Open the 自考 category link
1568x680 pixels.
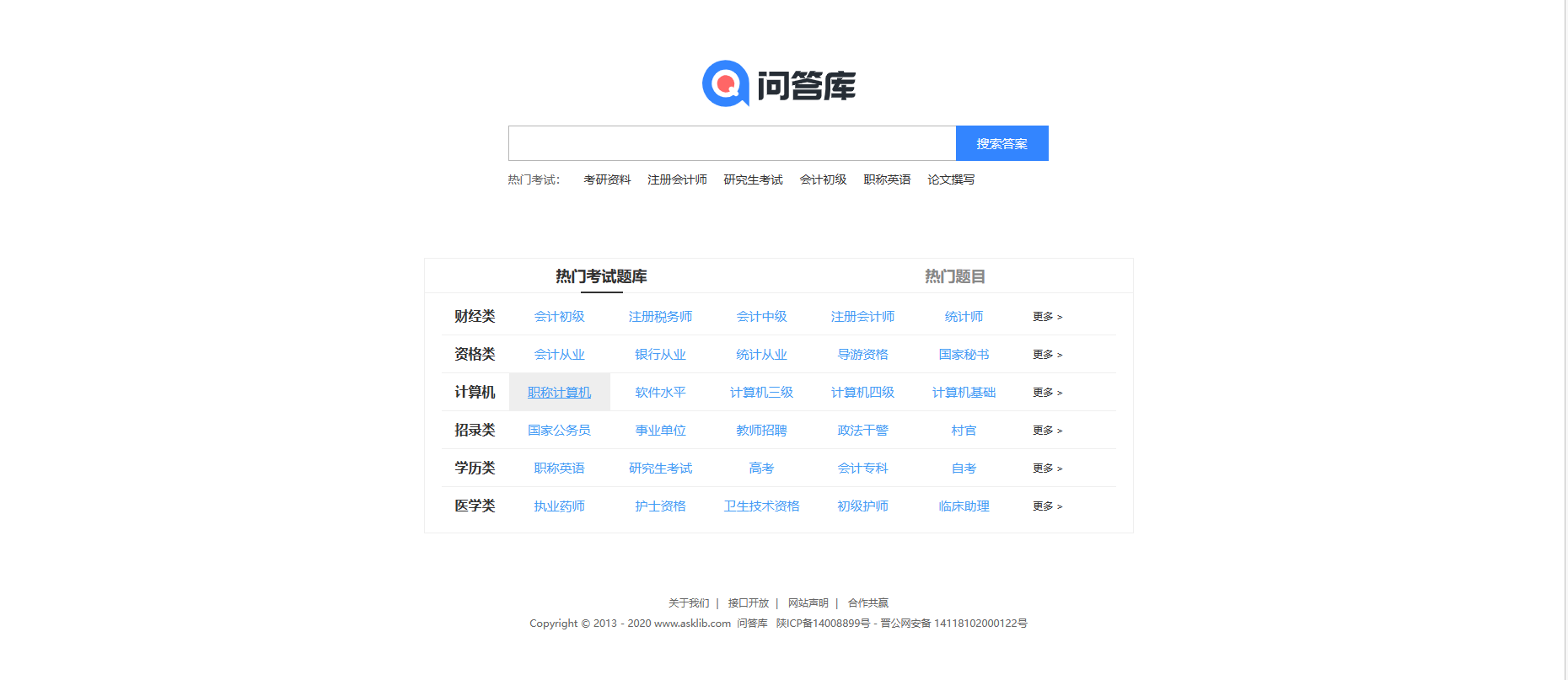coord(964,469)
